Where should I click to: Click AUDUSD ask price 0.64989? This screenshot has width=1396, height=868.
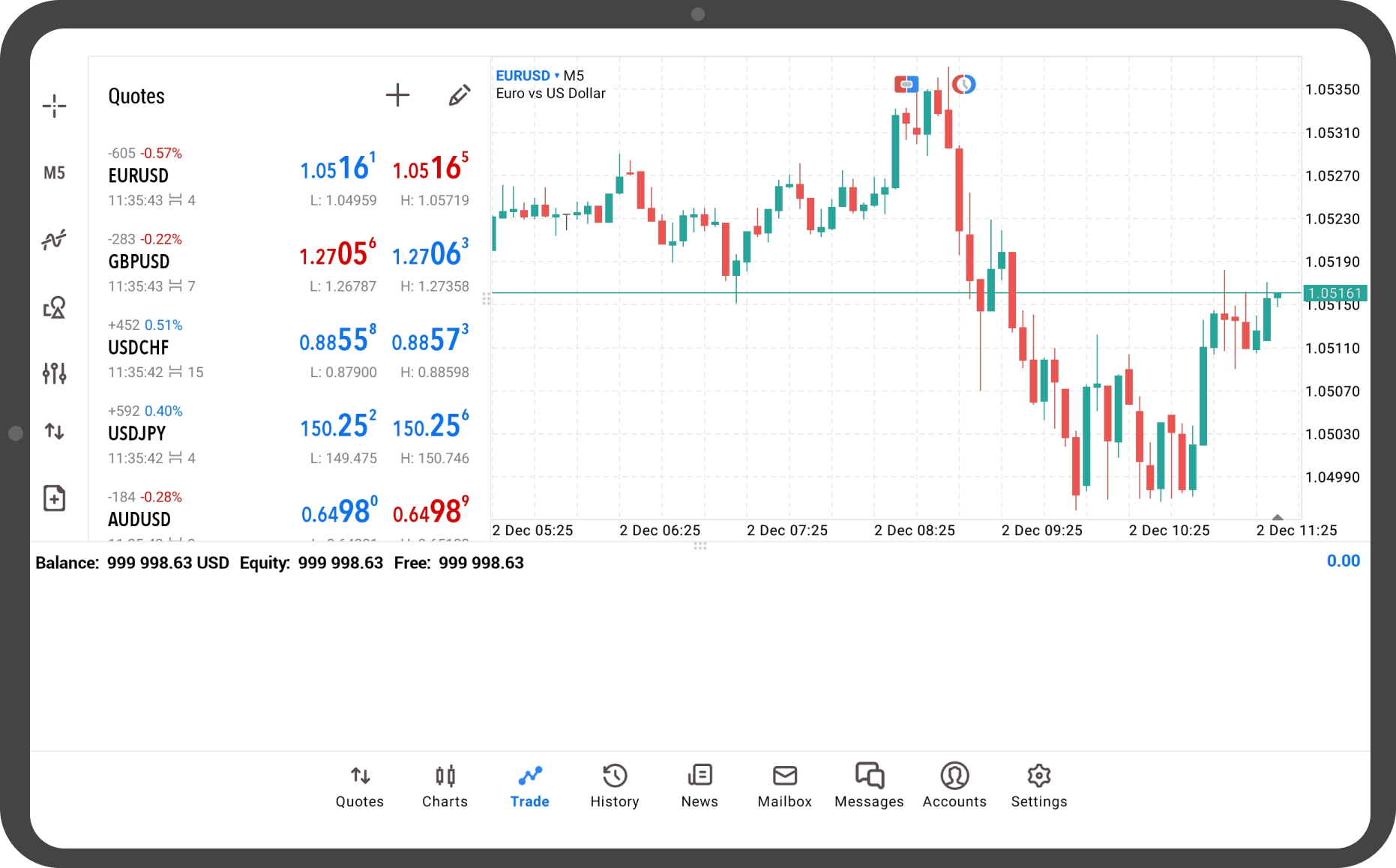(431, 512)
